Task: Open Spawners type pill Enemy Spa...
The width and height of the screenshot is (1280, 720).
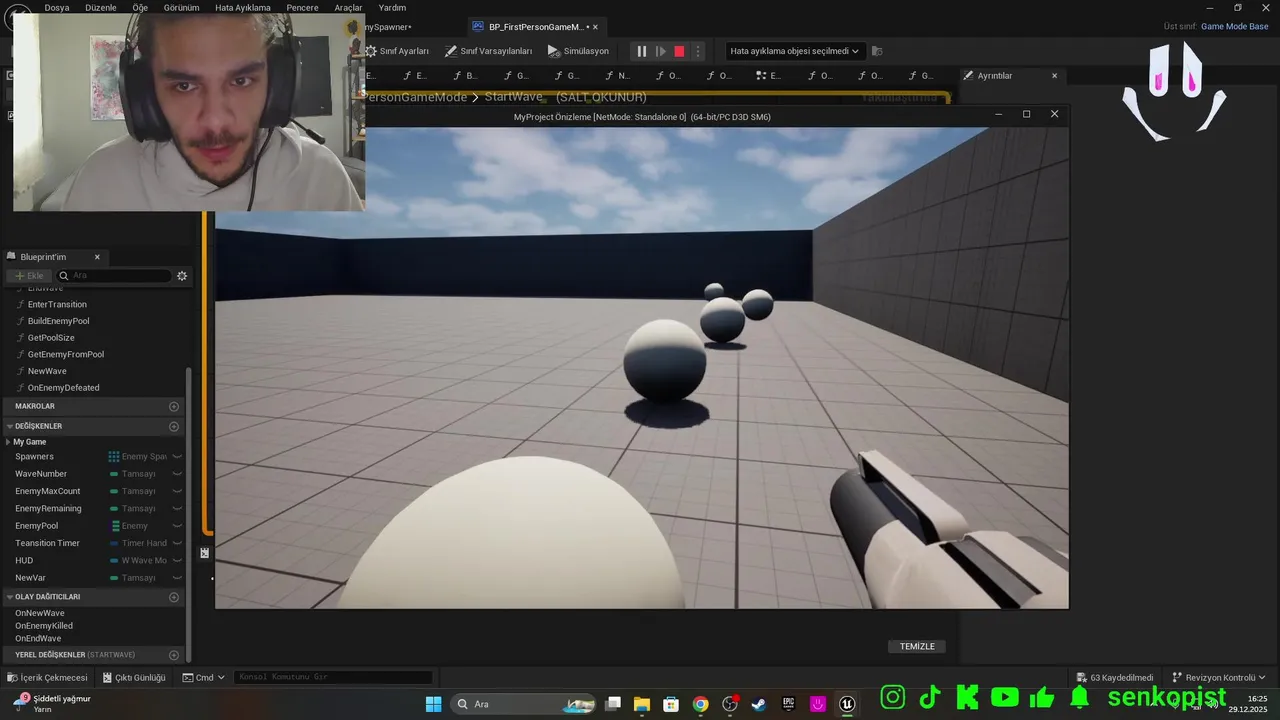Action: tap(138, 457)
